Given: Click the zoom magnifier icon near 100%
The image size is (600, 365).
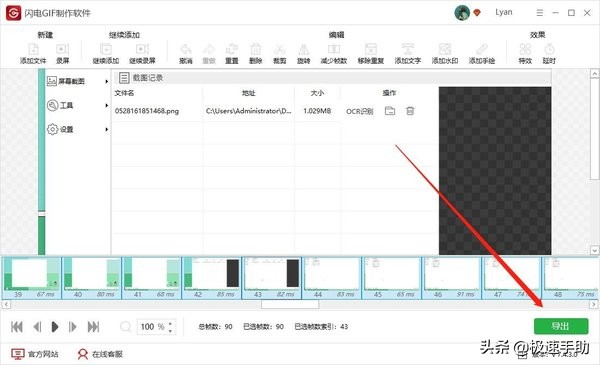Looking at the screenshot, I should point(126,327).
